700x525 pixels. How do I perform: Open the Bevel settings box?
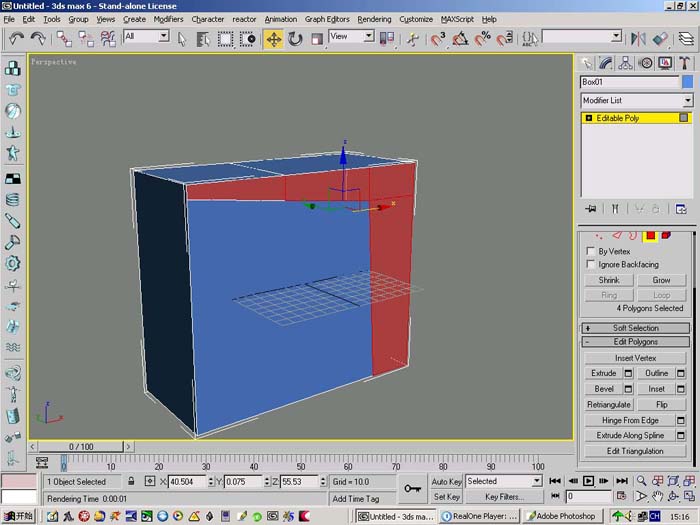[628, 389]
